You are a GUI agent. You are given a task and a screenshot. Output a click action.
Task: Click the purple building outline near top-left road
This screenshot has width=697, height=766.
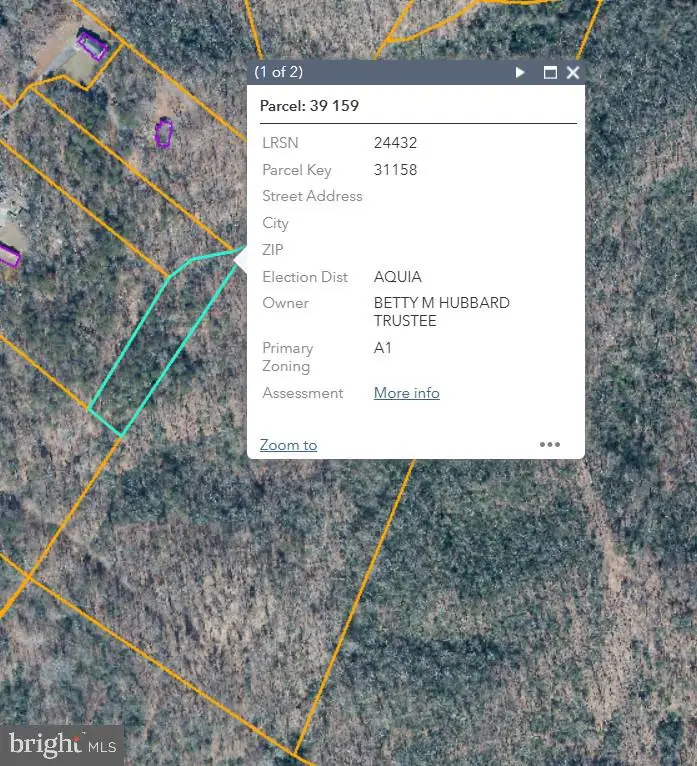[92, 45]
